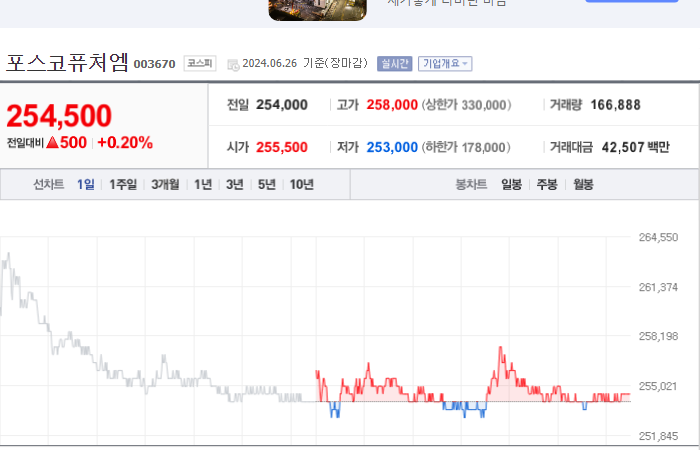
Task: Click the 코스피 market badge
Action: [x=200, y=63]
